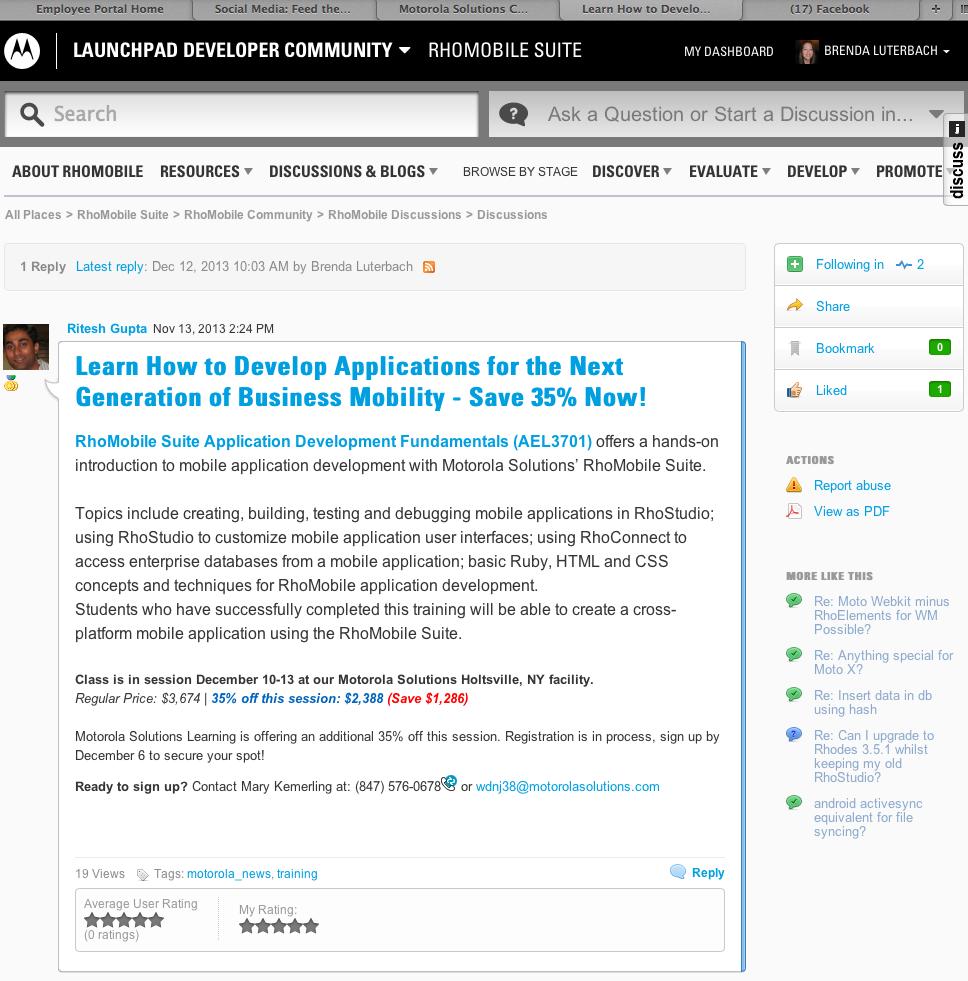The width and height of the screenshot is (968, 981).
Task: Click icon beside Moto Webkit minus RhoElements
Action: coord(793,601)
